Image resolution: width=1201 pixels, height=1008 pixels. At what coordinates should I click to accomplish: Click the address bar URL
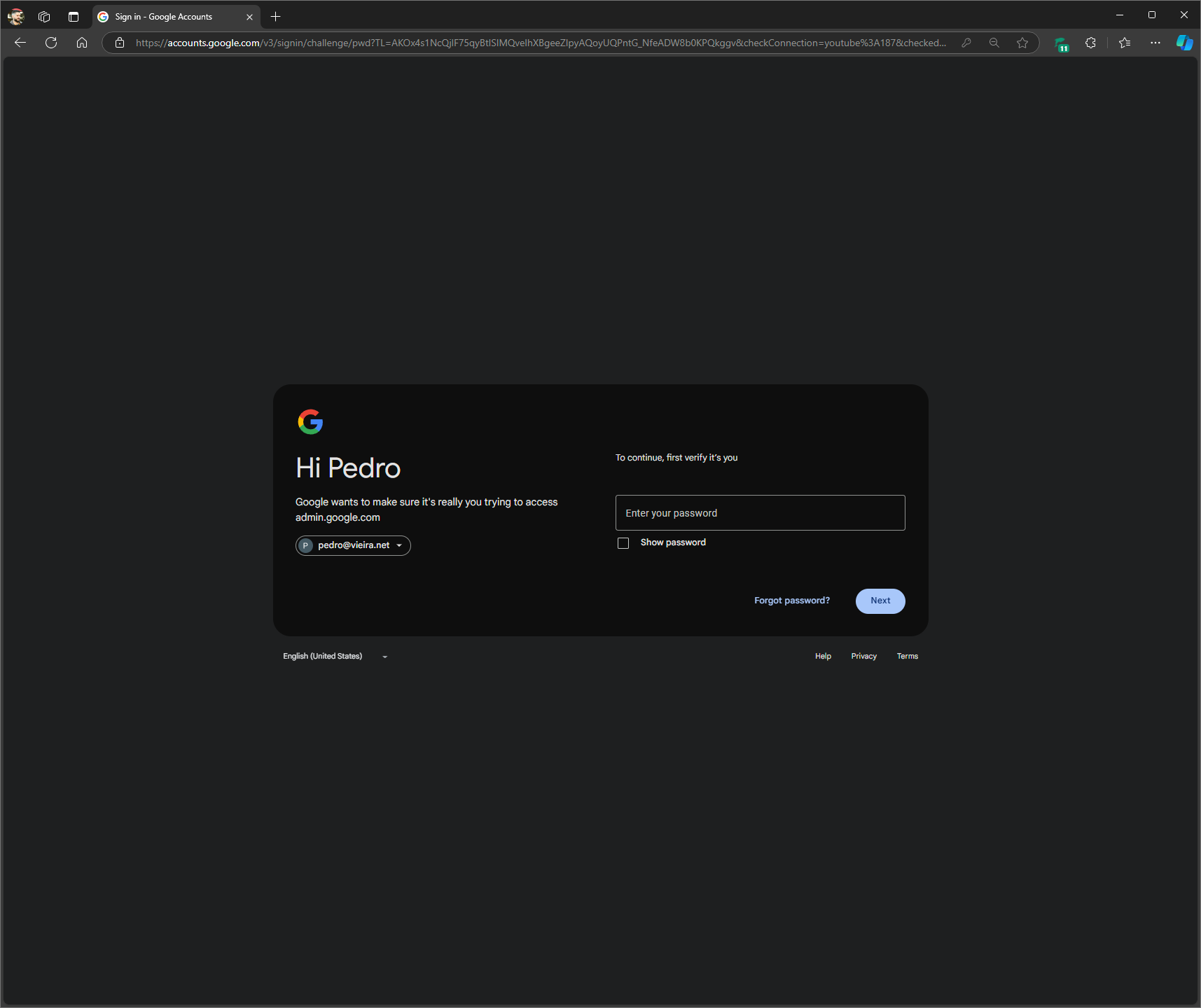541,43
